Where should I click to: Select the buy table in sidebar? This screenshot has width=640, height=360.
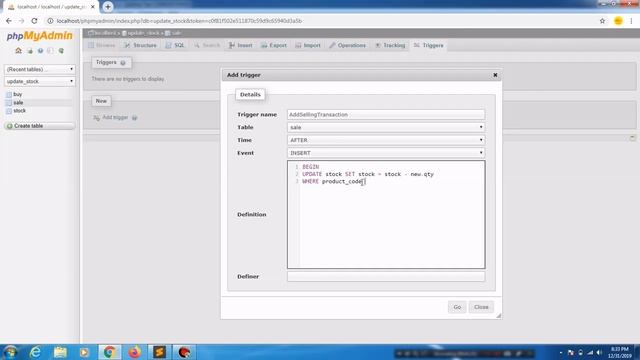(x=18, y=94)
